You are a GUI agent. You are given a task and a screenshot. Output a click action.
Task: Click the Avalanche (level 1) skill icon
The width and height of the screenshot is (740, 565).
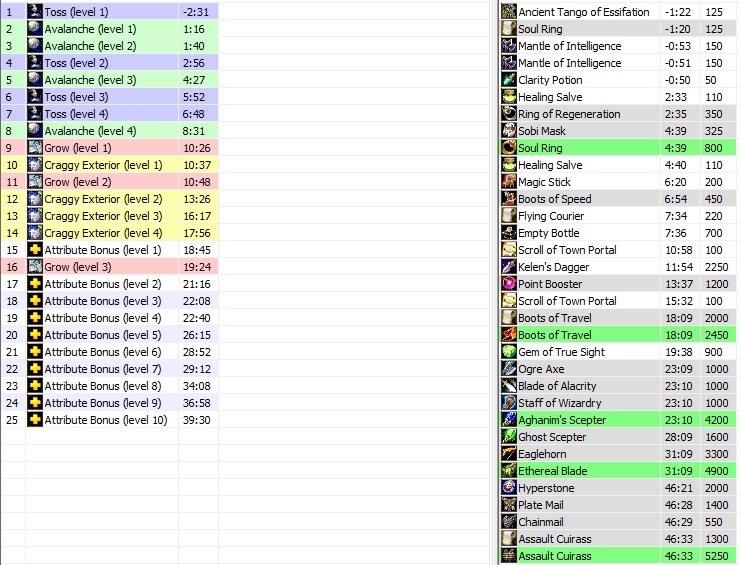click(35, 28)
